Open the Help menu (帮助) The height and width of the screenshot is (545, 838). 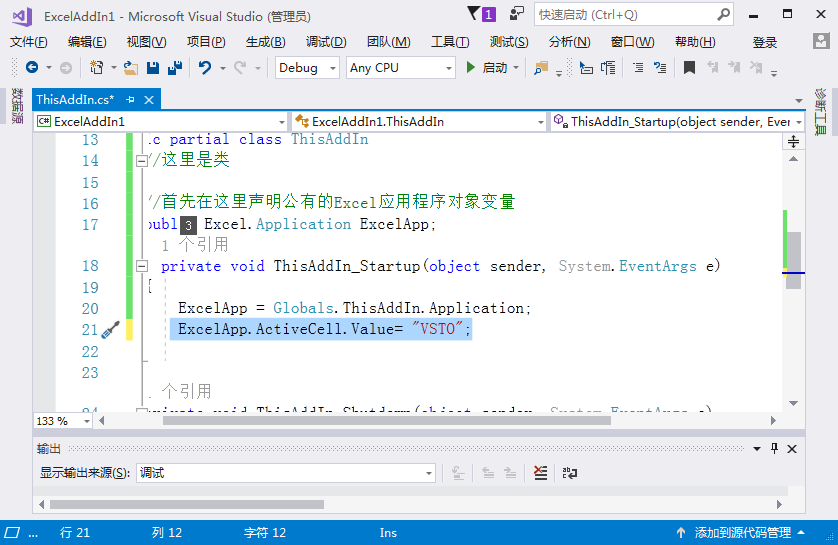coord(695,42)
